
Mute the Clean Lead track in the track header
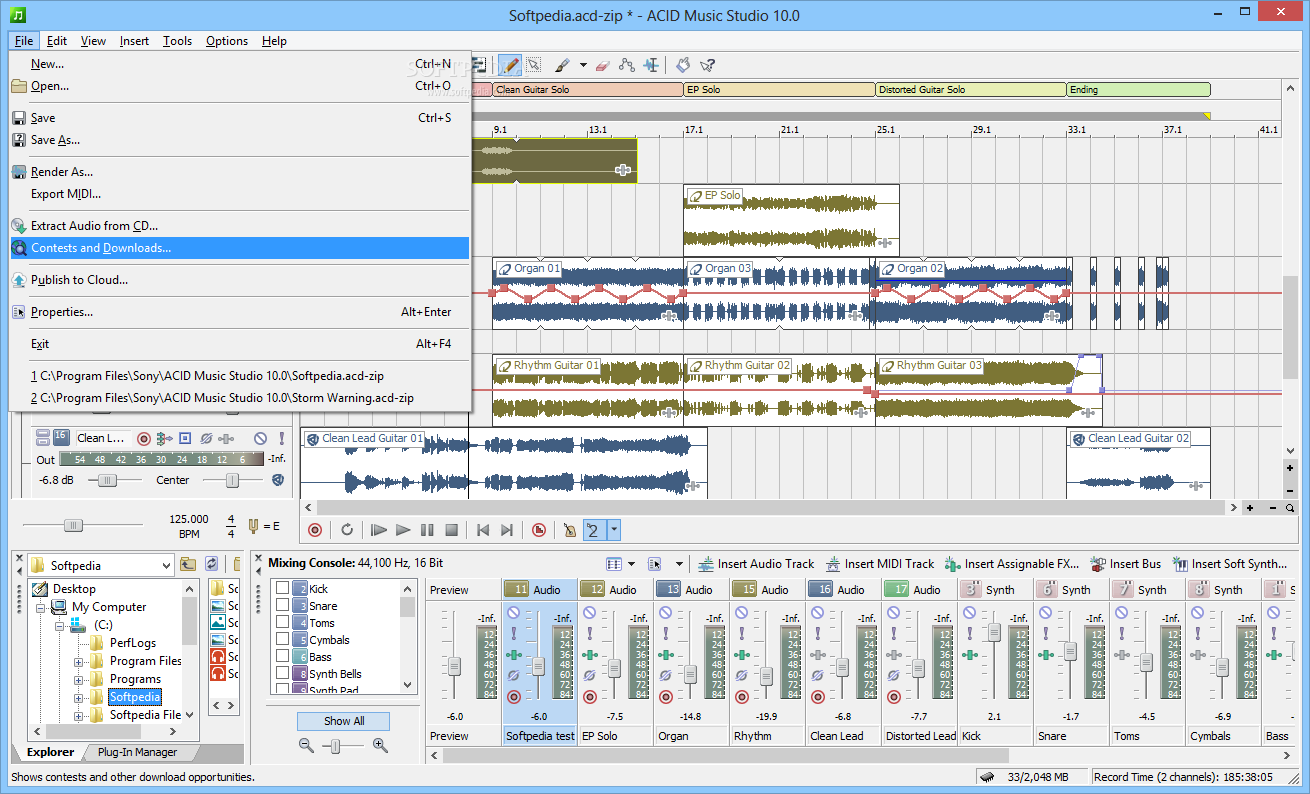260,438
